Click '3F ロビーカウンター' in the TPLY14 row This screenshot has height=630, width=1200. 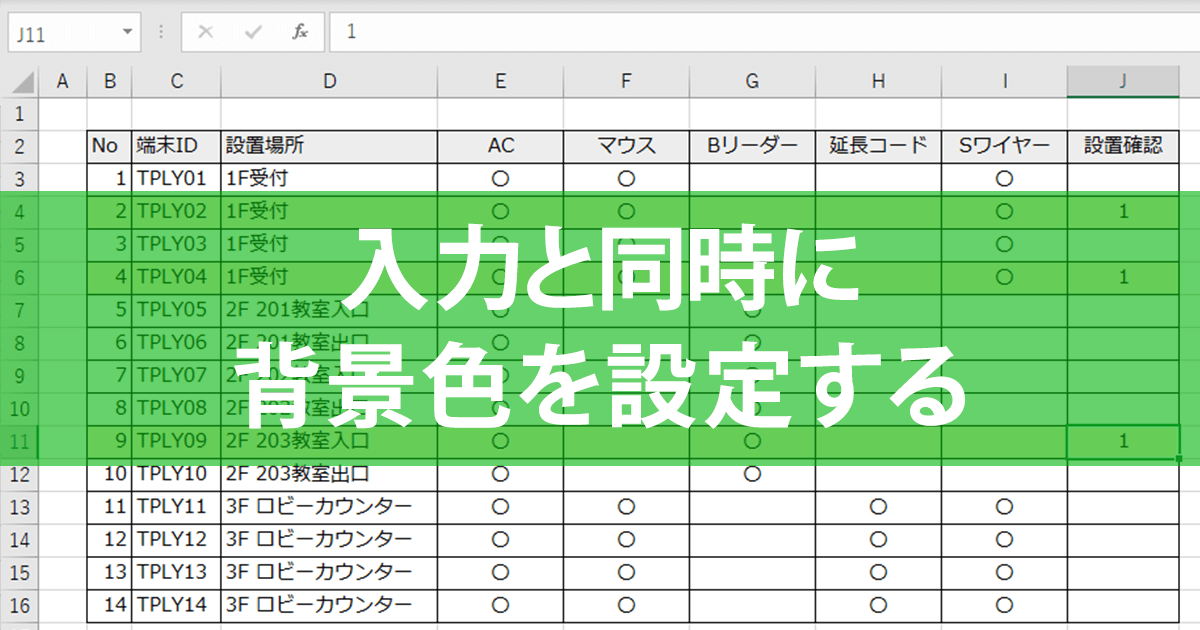point(329,605)
